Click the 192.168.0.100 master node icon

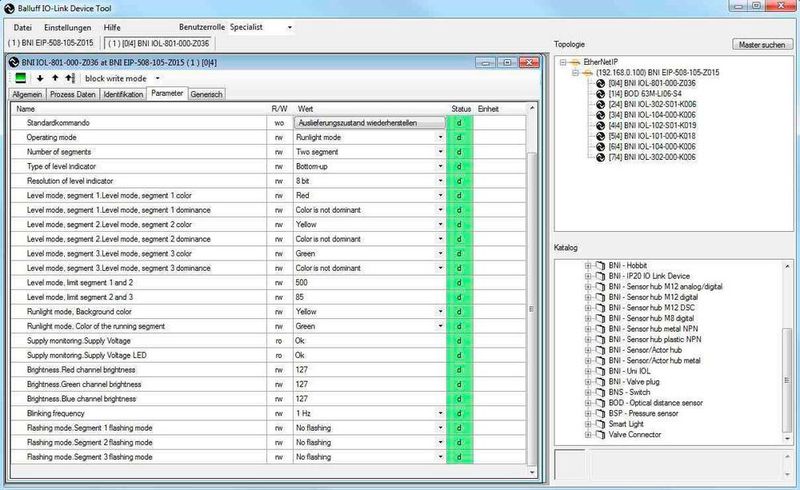point(588,73)
